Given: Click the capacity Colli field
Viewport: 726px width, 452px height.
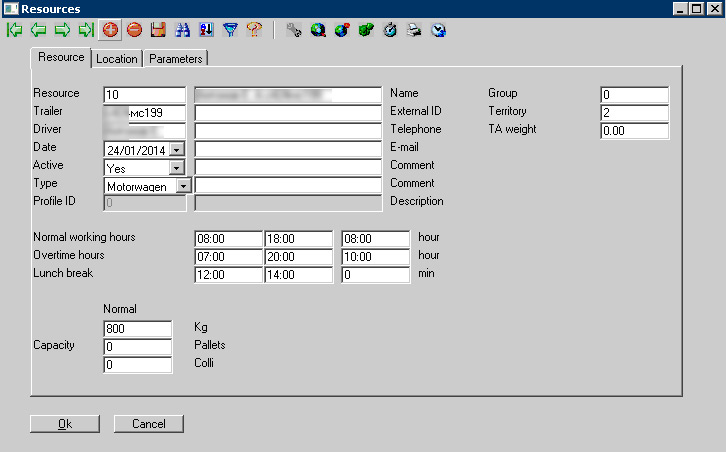Looking at the screenshot, I should tap(138, 364).
